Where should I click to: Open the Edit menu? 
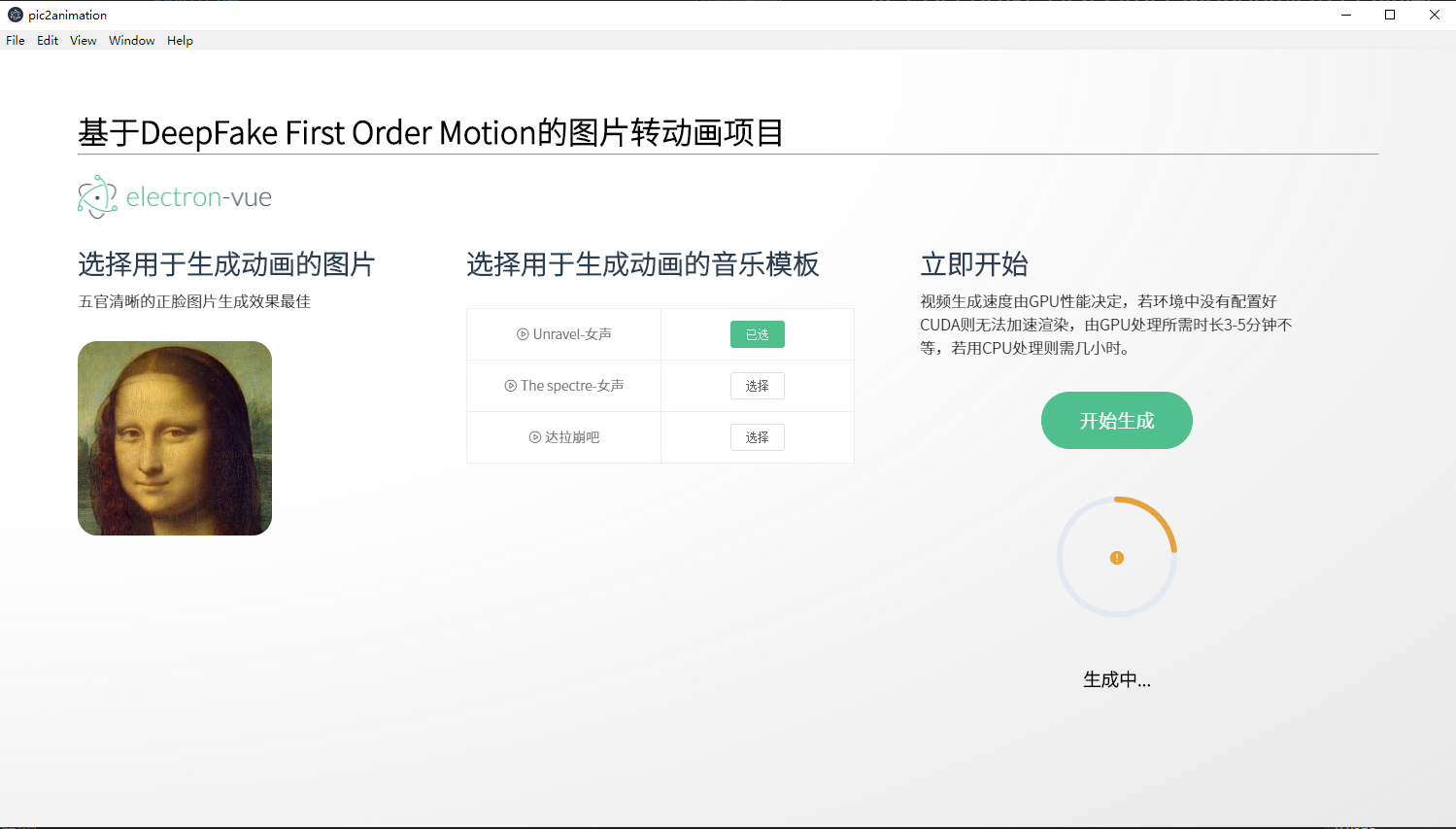click(48, 40)
